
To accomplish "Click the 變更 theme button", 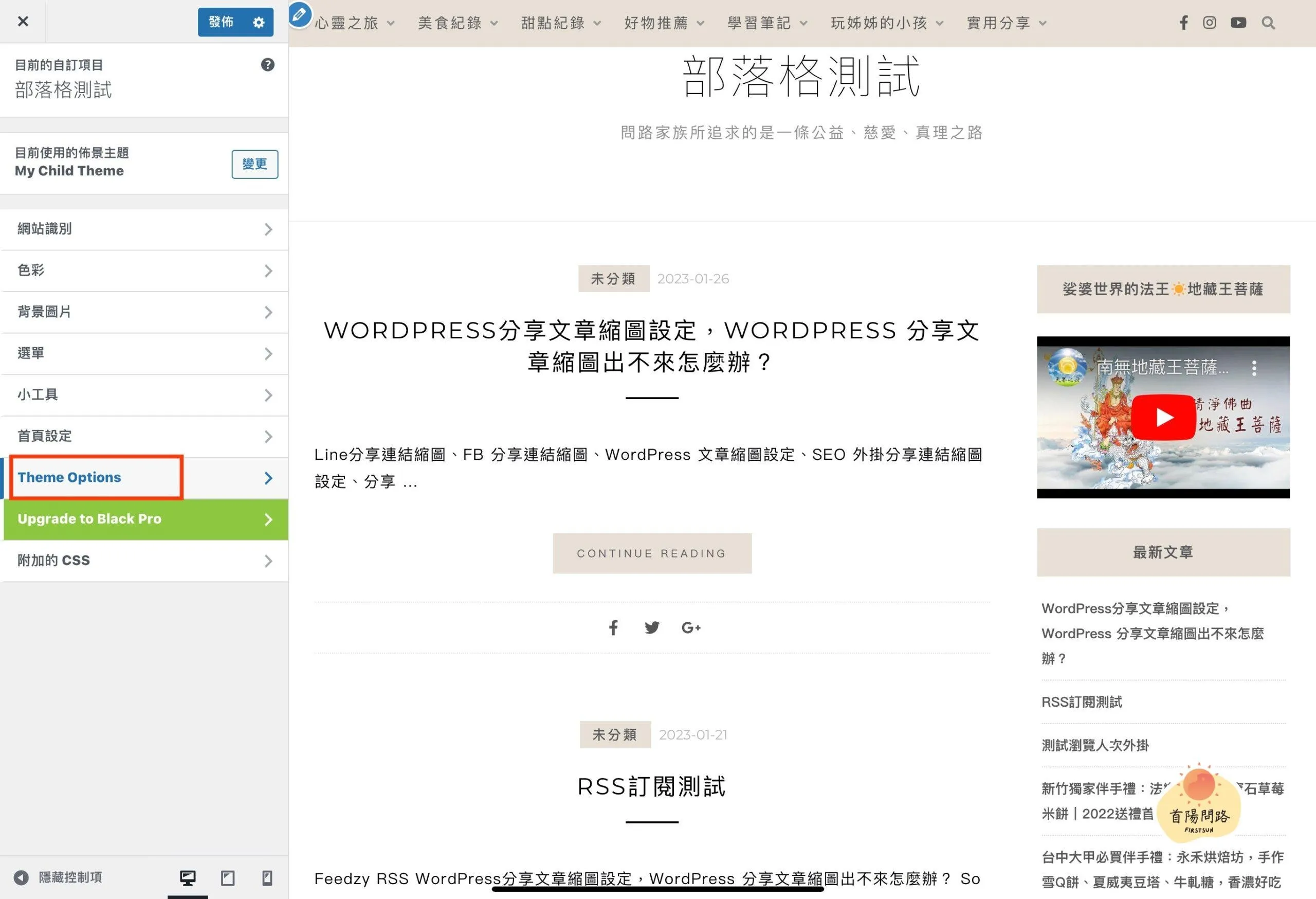I will 254,164.
